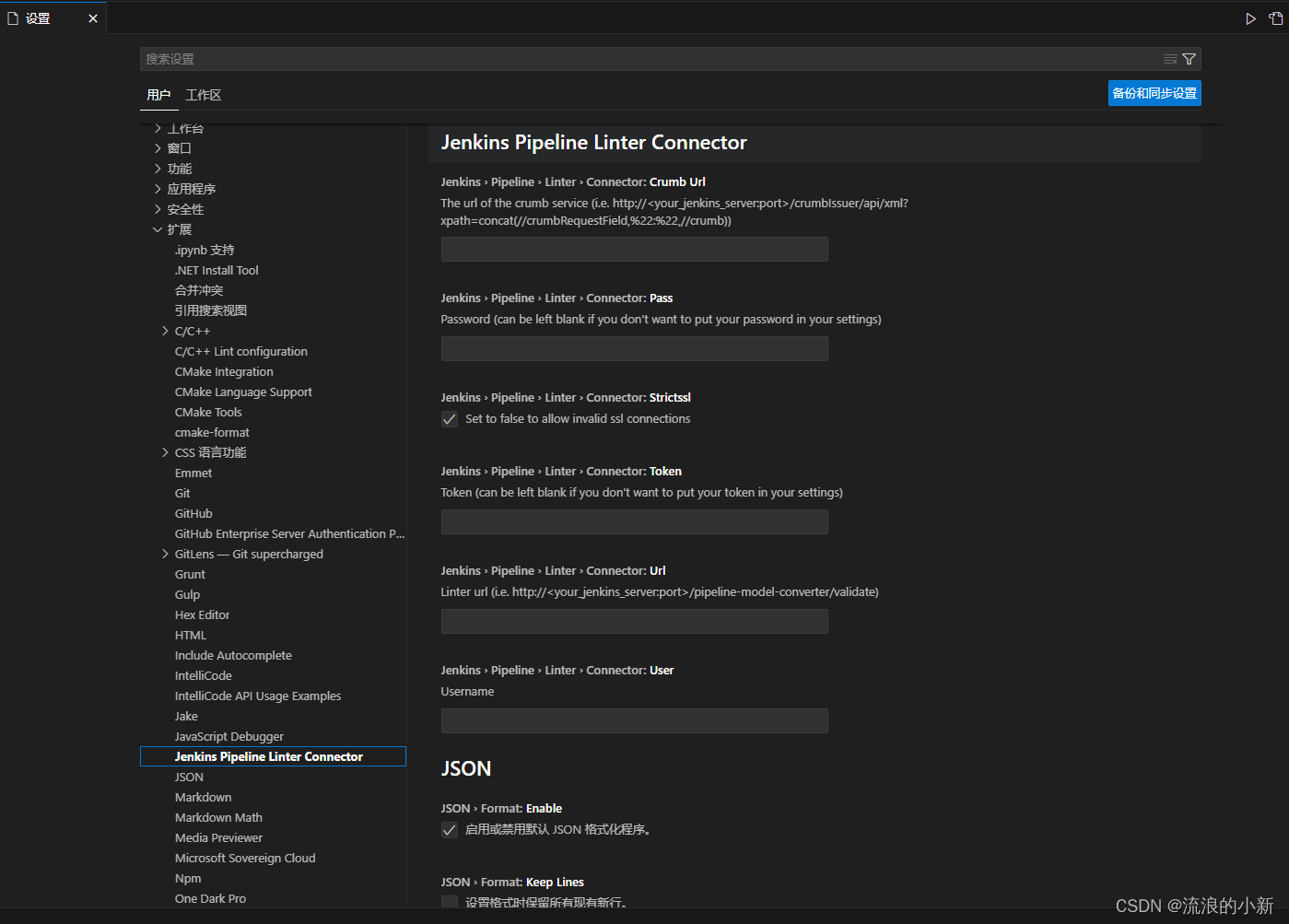Open Emmet extension settings
Screen dimensions: 1289x924
click(x=193, y=473)
